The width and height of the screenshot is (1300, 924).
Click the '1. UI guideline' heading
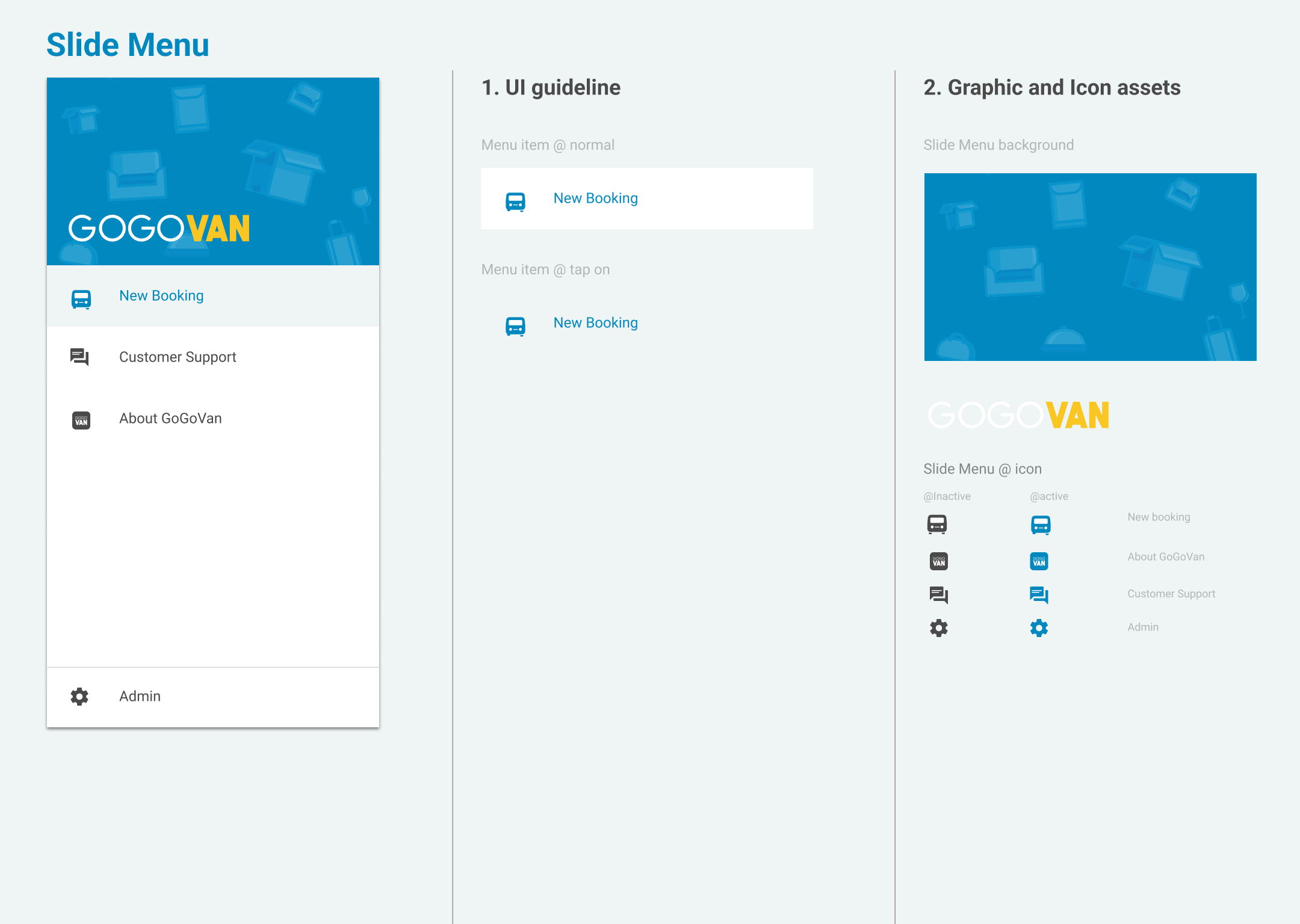(551, 88)
